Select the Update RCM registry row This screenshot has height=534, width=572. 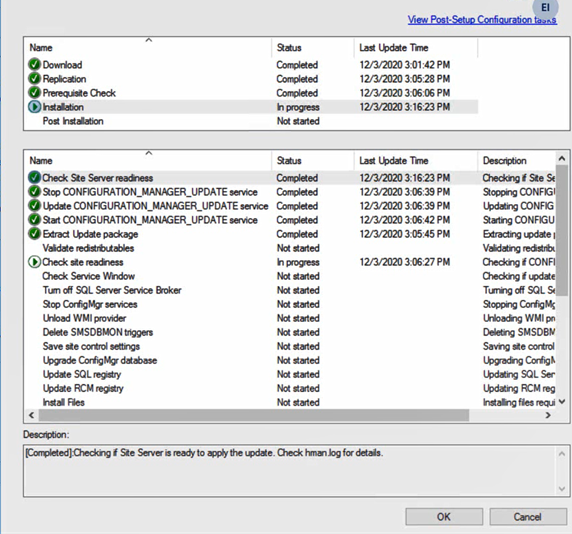point(291,388)
